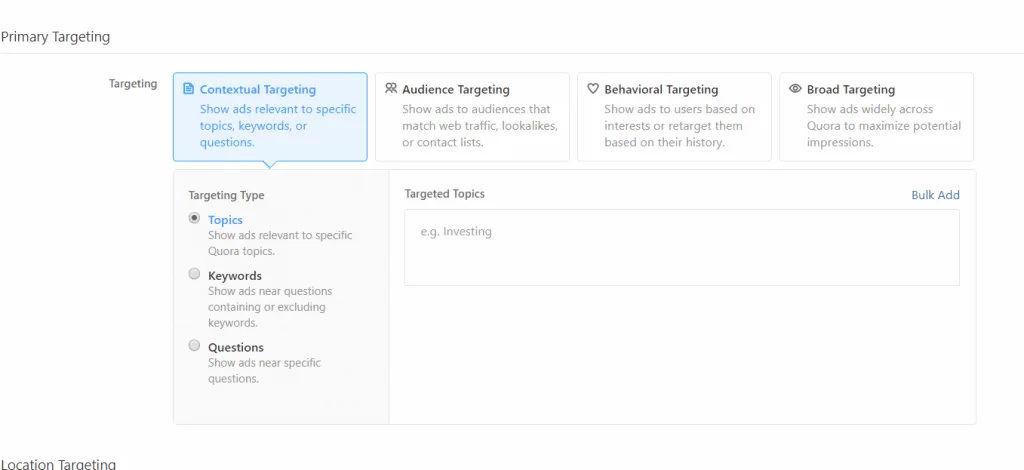1024x470 pixels.
Task: Select the Questions radio button
Action: pos(194,346)
